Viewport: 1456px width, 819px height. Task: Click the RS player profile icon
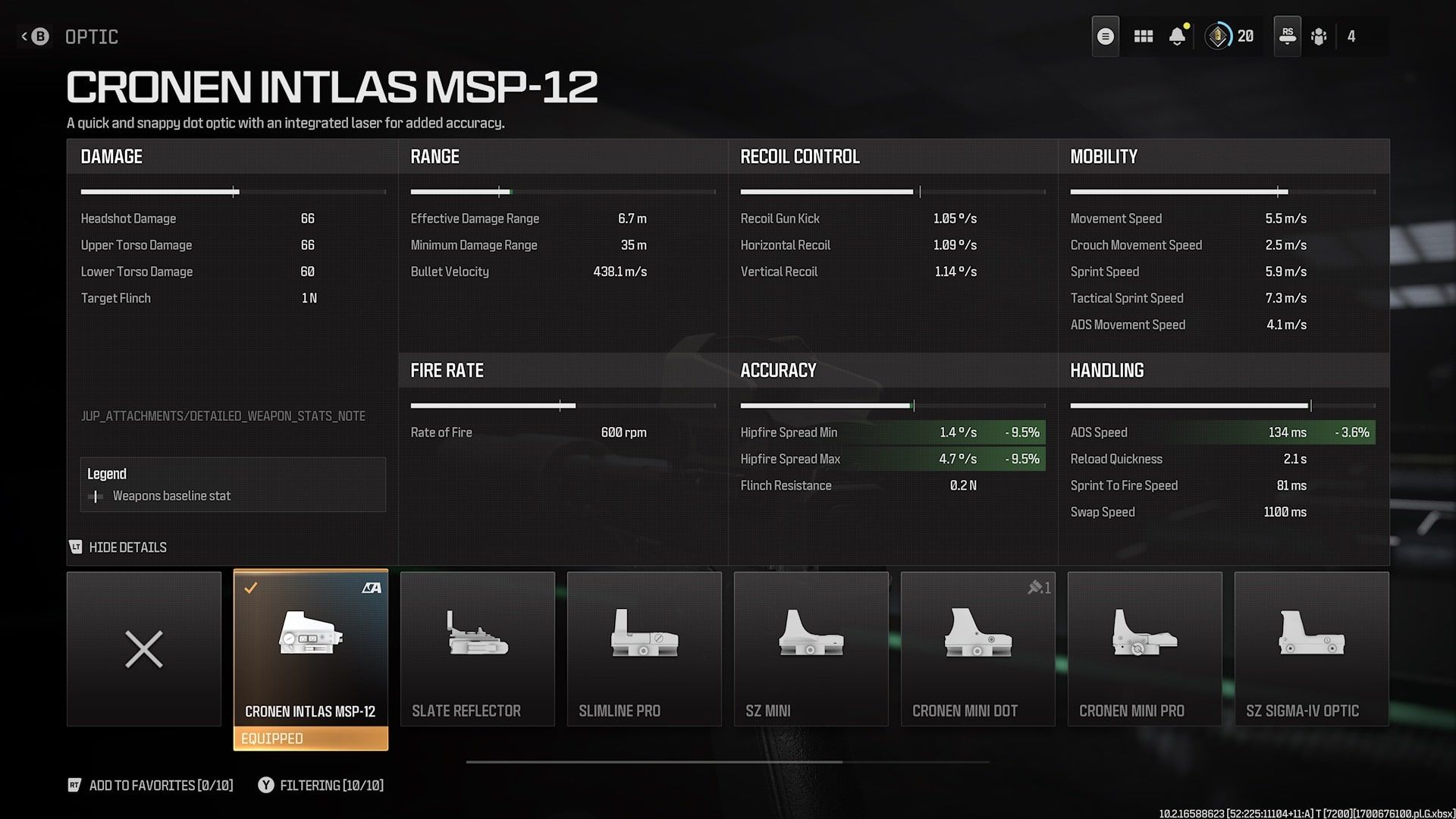(x=1287, y=36)
